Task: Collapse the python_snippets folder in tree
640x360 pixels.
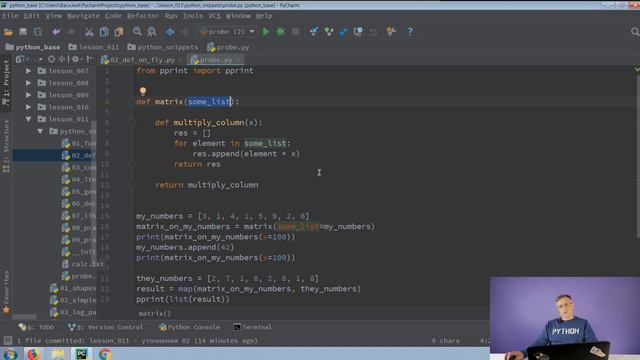Action: pos(40,131)
